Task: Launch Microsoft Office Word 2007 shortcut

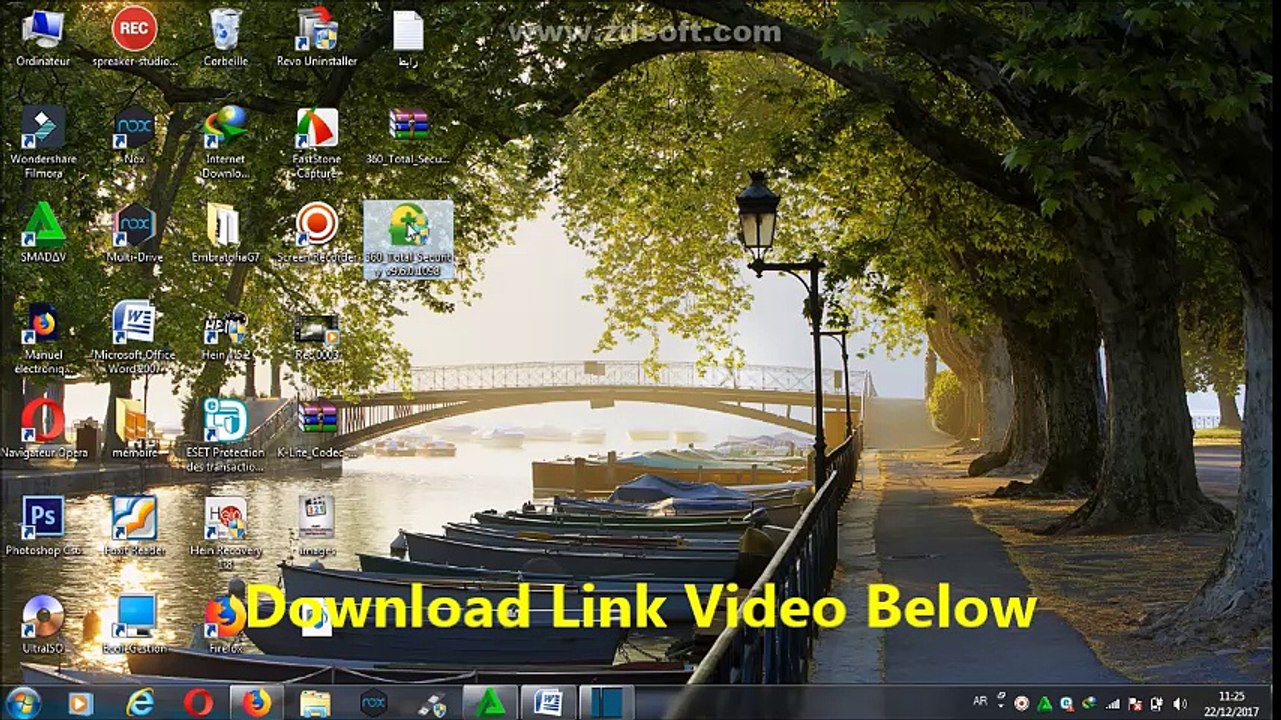Action: [134, 338]
